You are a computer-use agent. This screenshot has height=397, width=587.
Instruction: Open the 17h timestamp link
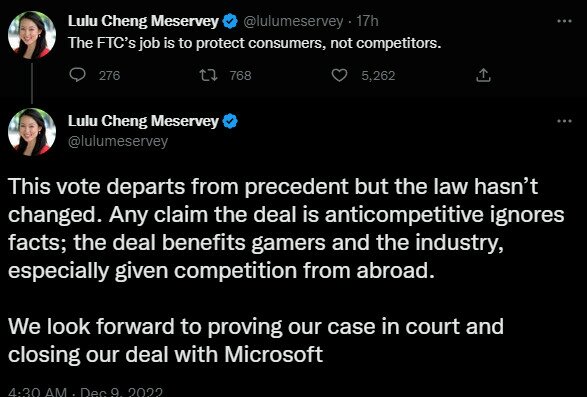pos(367,21)
